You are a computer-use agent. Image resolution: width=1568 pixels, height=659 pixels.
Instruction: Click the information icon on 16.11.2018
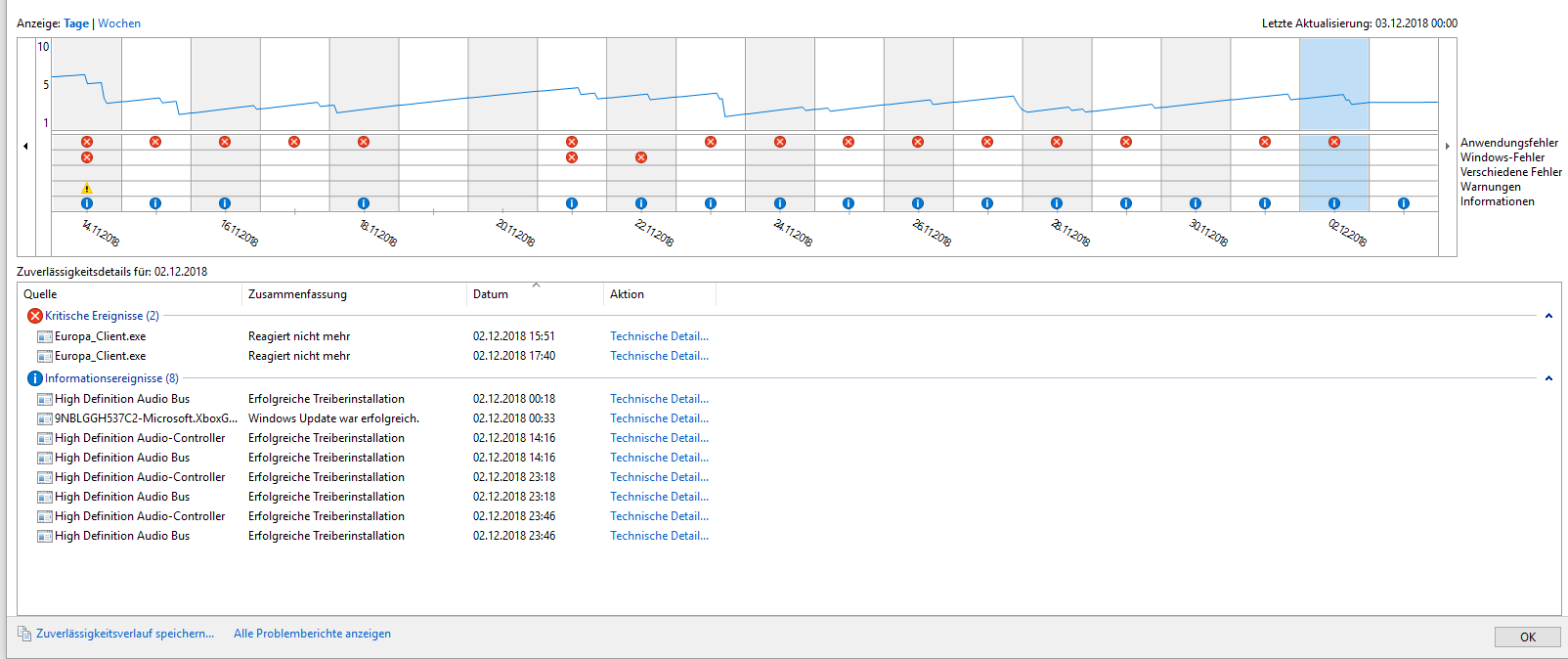click(225, 203)
